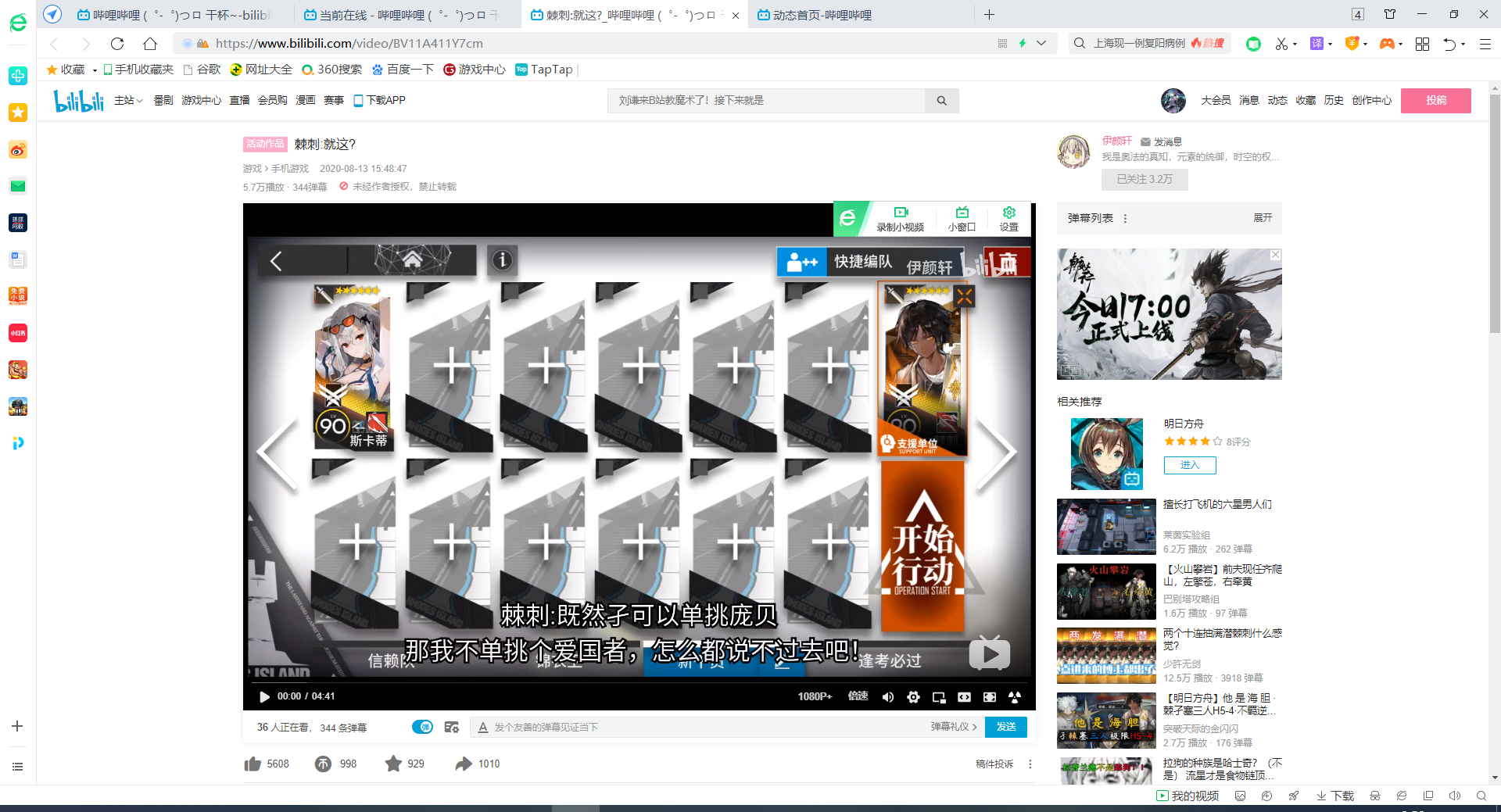Open 设置 overlay settings button

pyautogui.click(x=1008, y=219)
